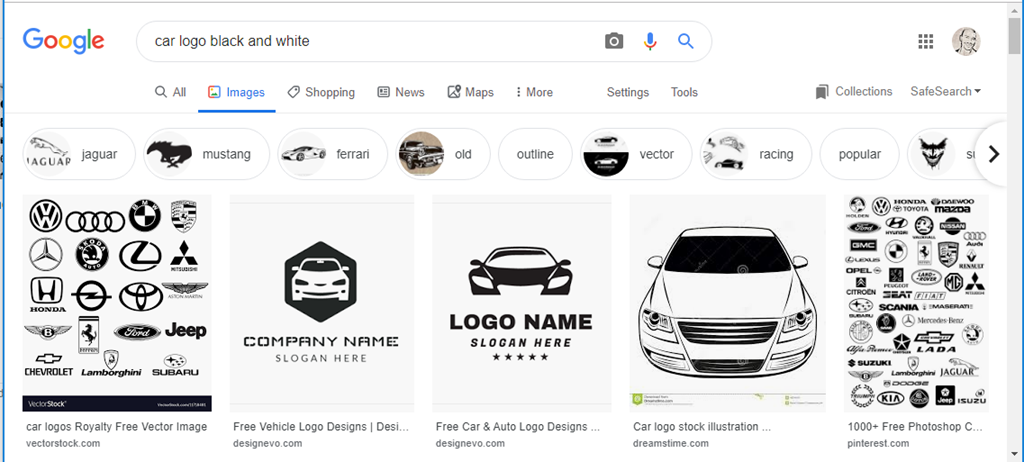Select the Maps tab
1024x462 pixels.
point(470,92)
